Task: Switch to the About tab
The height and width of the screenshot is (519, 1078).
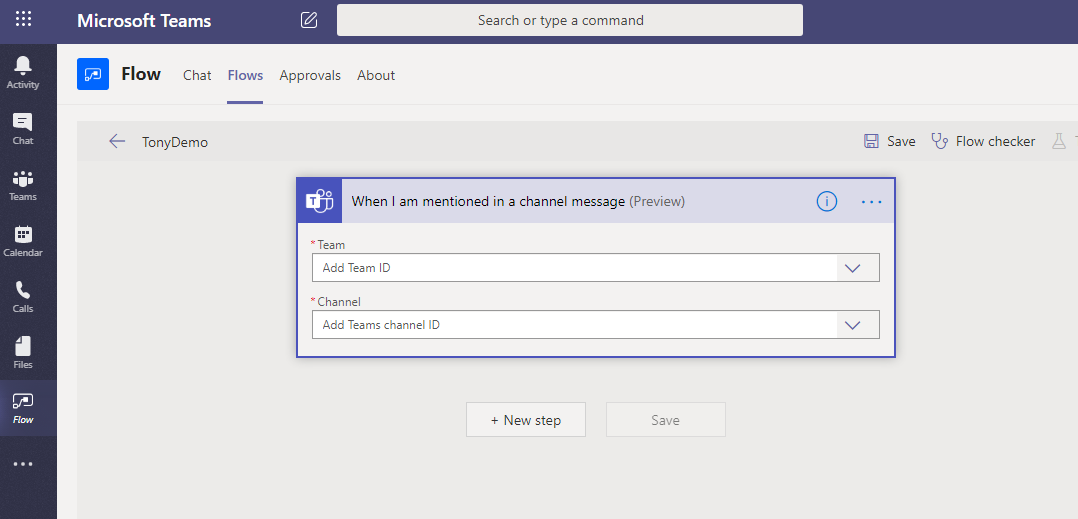Action: [x=376, y=75]
